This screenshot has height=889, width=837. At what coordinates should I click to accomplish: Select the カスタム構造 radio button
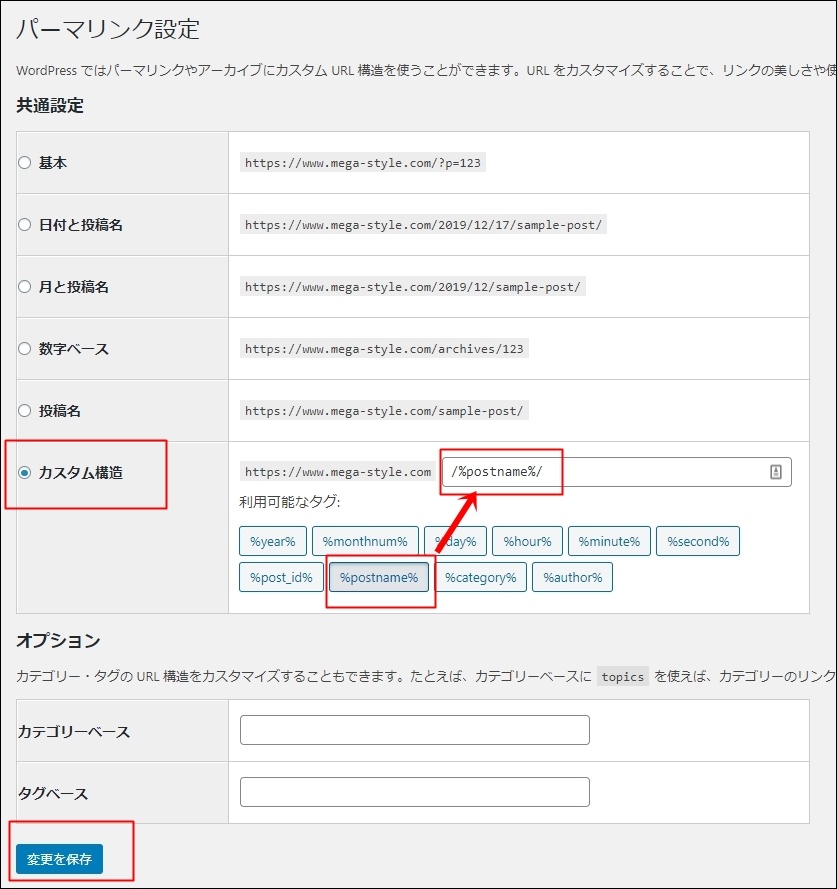click(25, 473)
